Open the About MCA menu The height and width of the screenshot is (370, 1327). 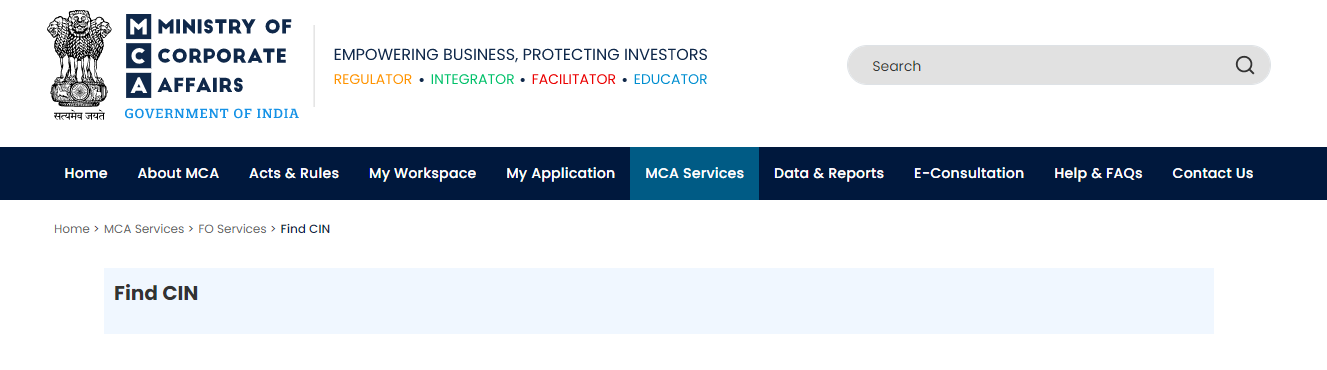pos(178,173)
